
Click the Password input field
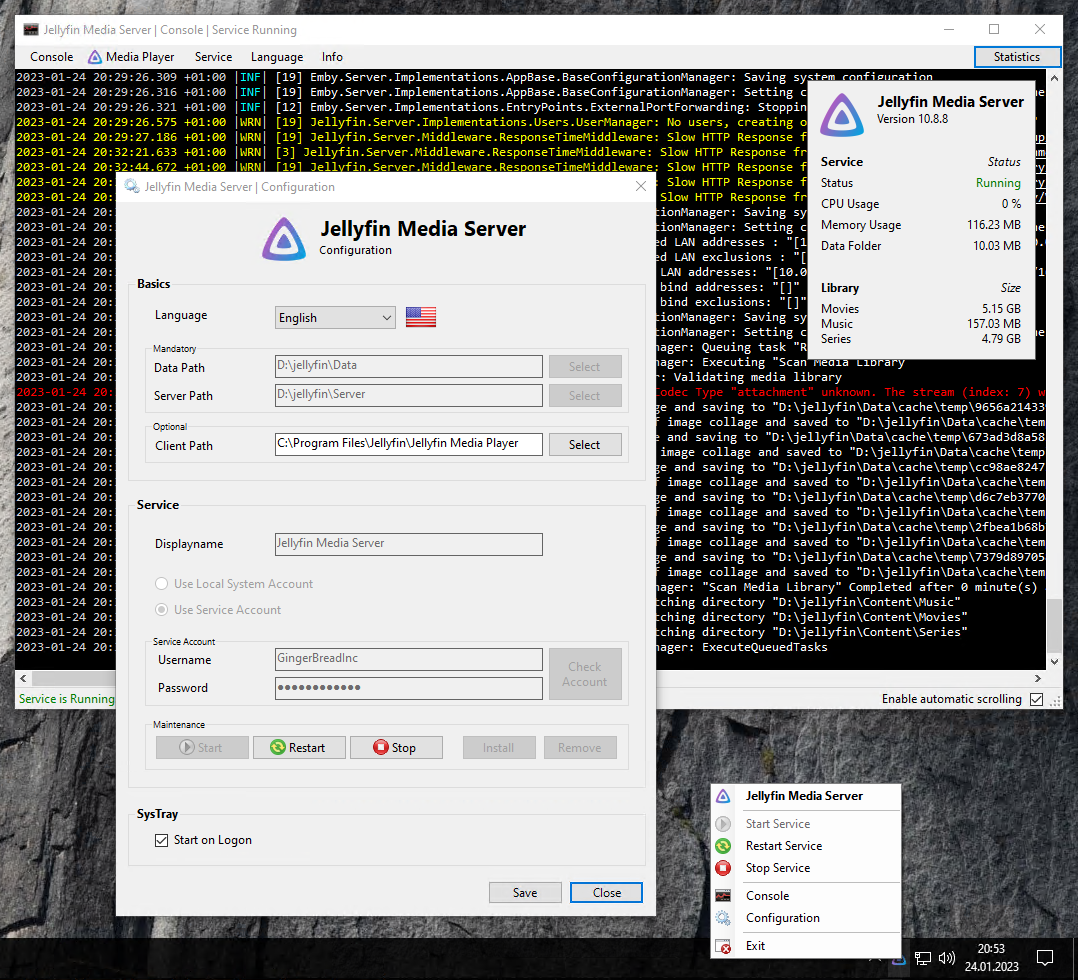[409, 688]
